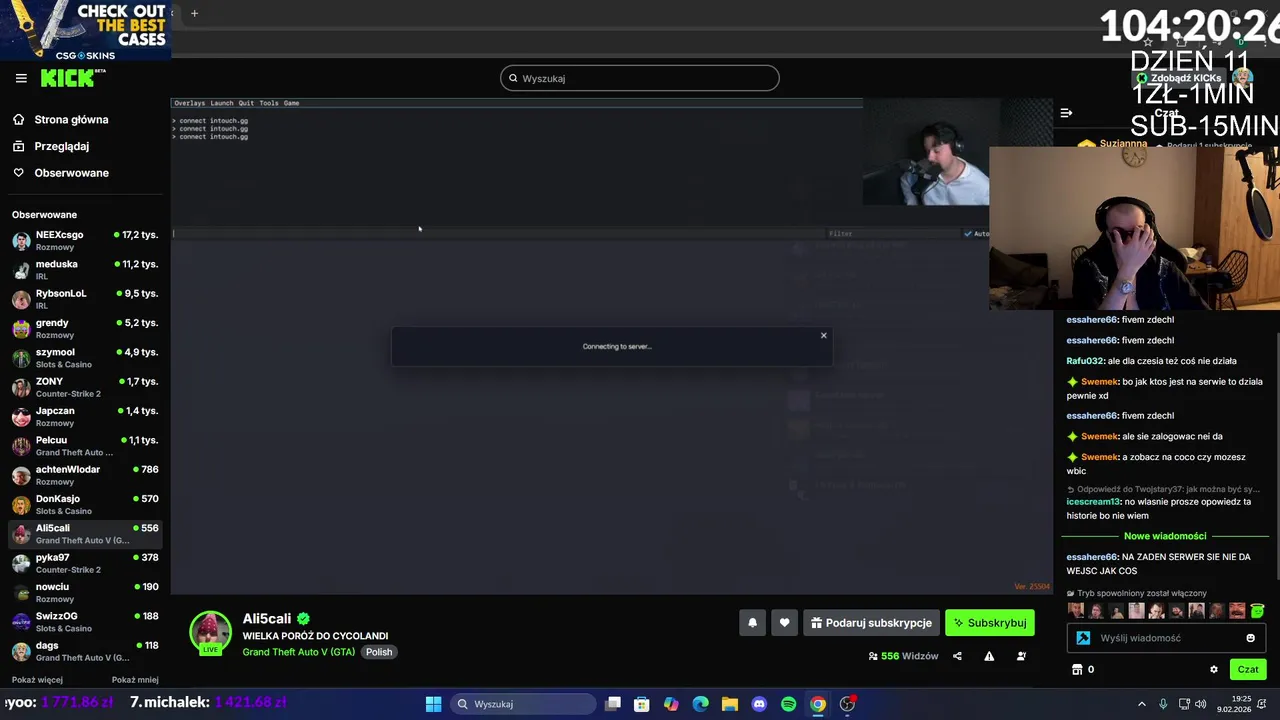Click the report warning triangle icon
Image resolution: width=1280 pixels, height=720 pixels.
[989, 656]
